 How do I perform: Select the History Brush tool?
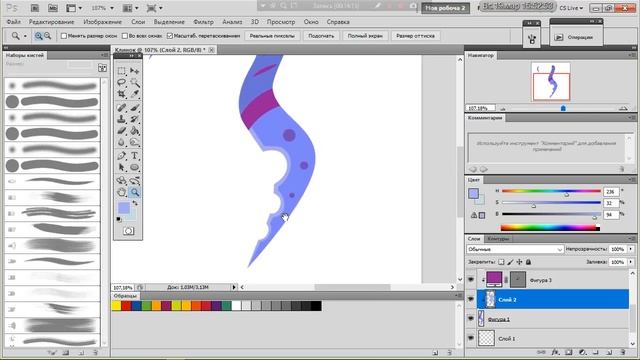[x=134, y=119]
